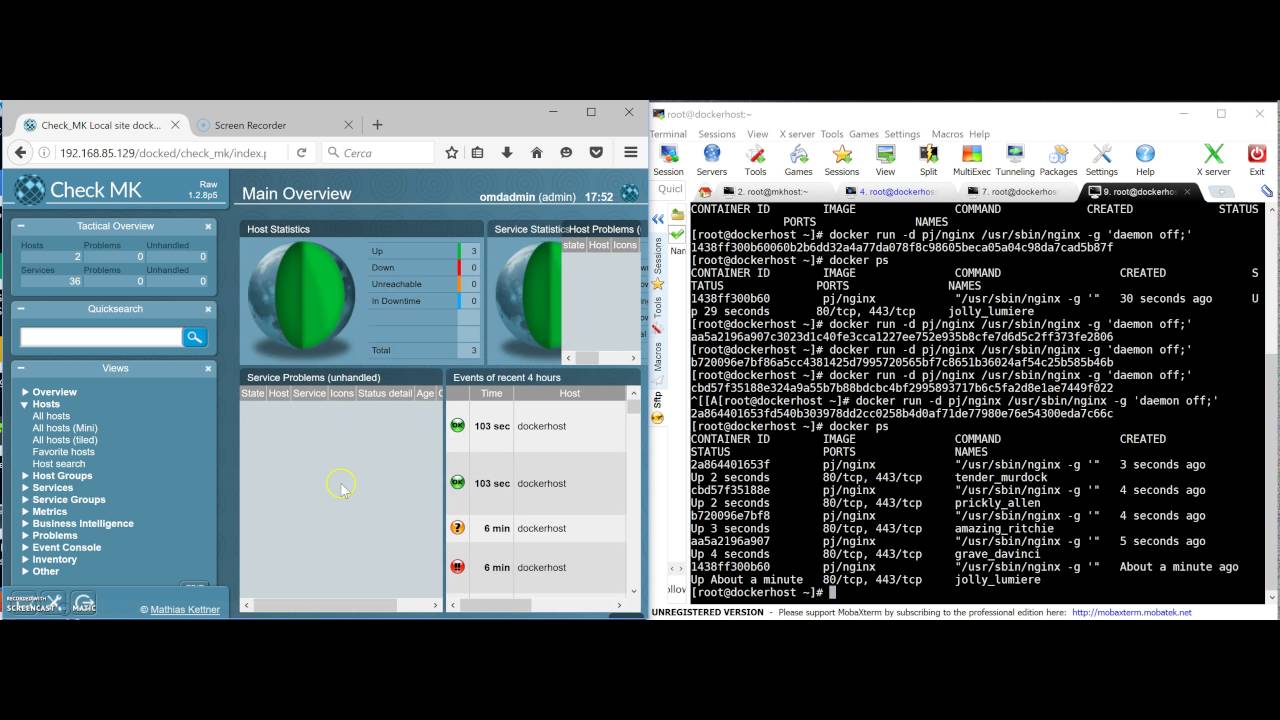The width and height of the screenshot is (1280, 720).
Task: Click the Check MK logo icon
Action: (29, 190)
